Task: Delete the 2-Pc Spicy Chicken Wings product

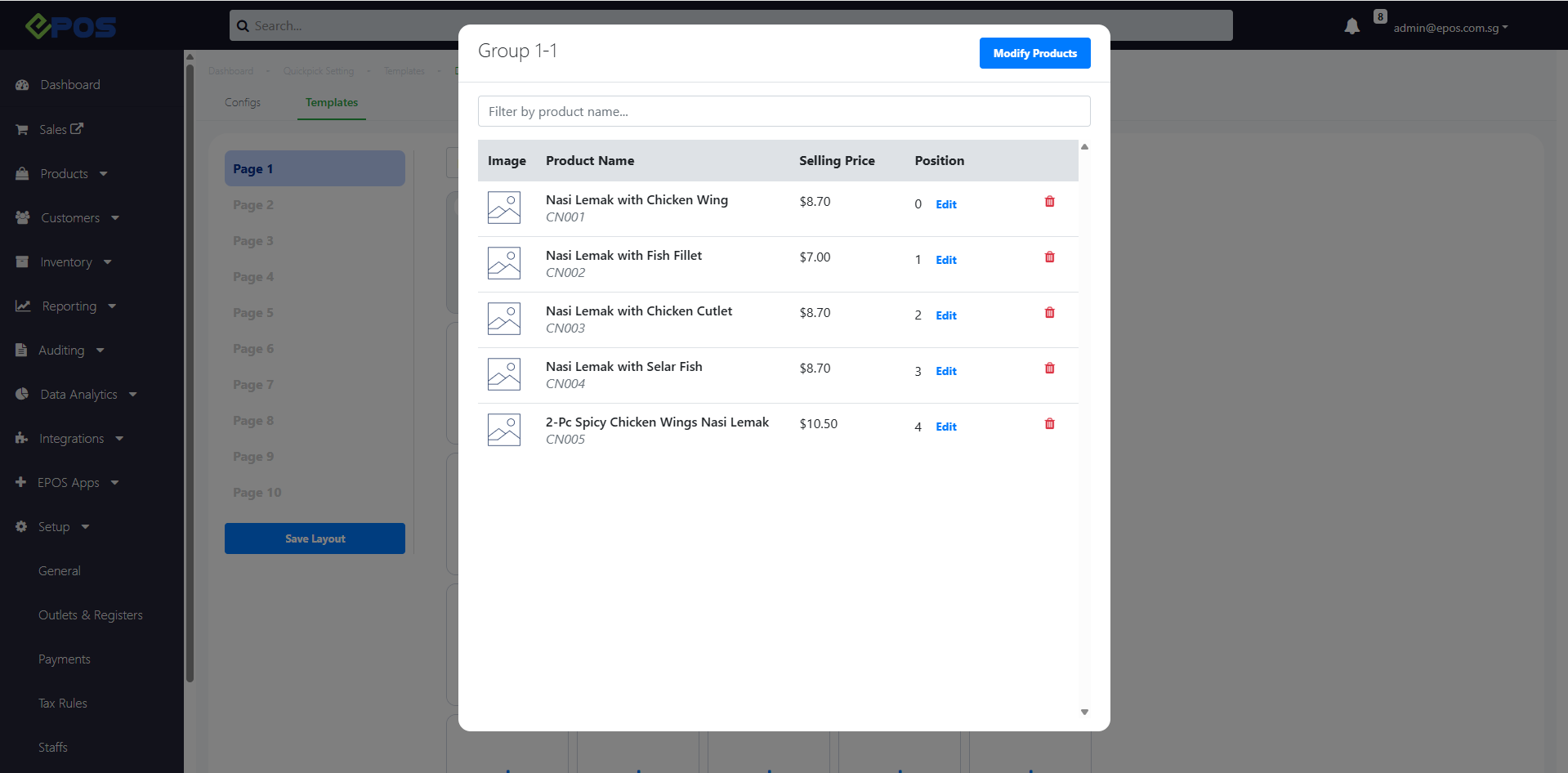Action: [x=1049, y=424]
